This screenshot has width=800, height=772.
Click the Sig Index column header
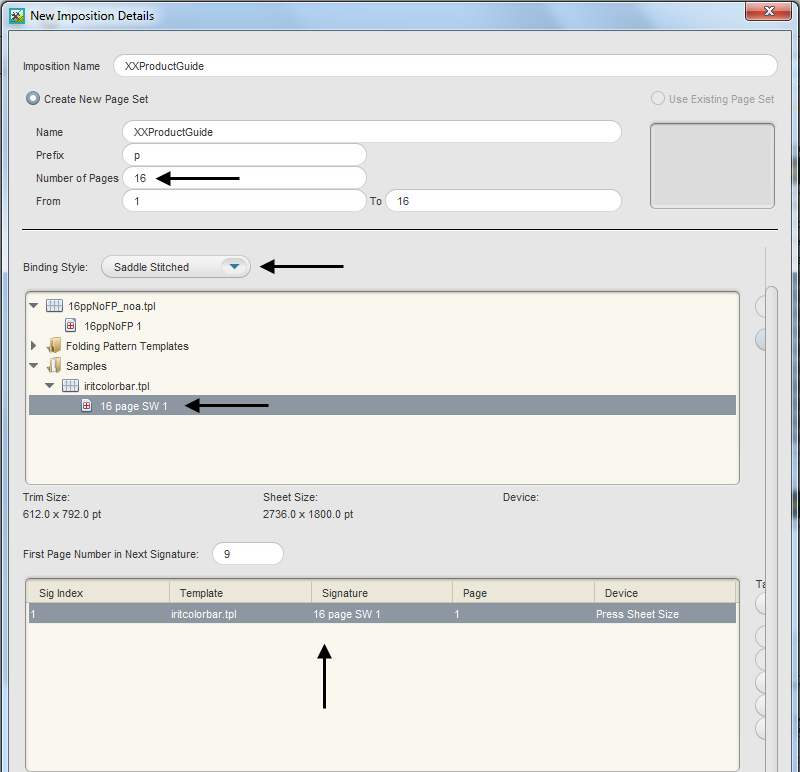point(97,593)
